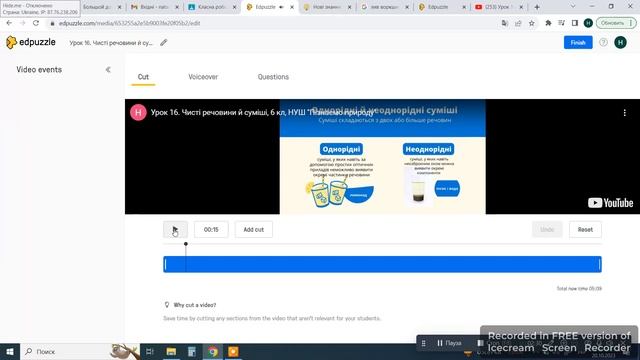
Task: Click the Обновить update button
Action: 616,23
